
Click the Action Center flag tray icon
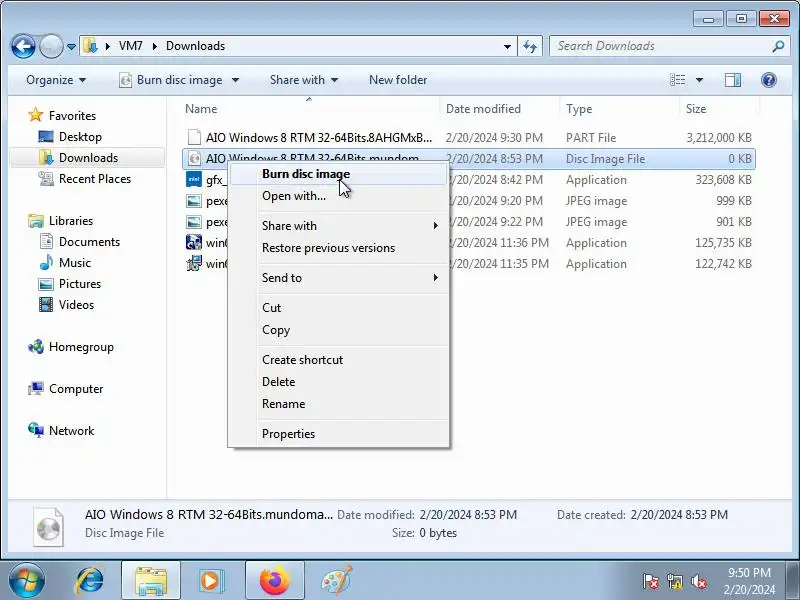point(651,582)
